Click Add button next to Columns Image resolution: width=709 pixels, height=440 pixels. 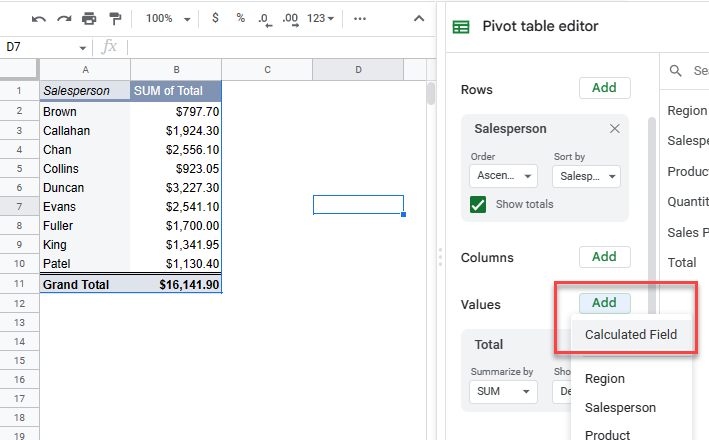[604, 257]
